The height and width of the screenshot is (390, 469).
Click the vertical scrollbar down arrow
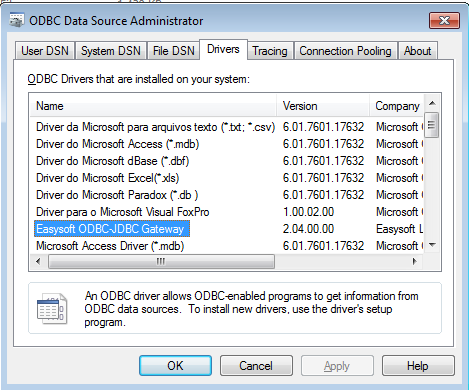coord(432,245)
